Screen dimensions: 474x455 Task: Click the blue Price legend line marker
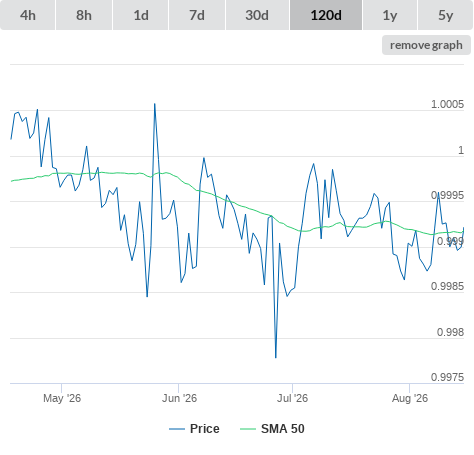[x=177, y=429]
